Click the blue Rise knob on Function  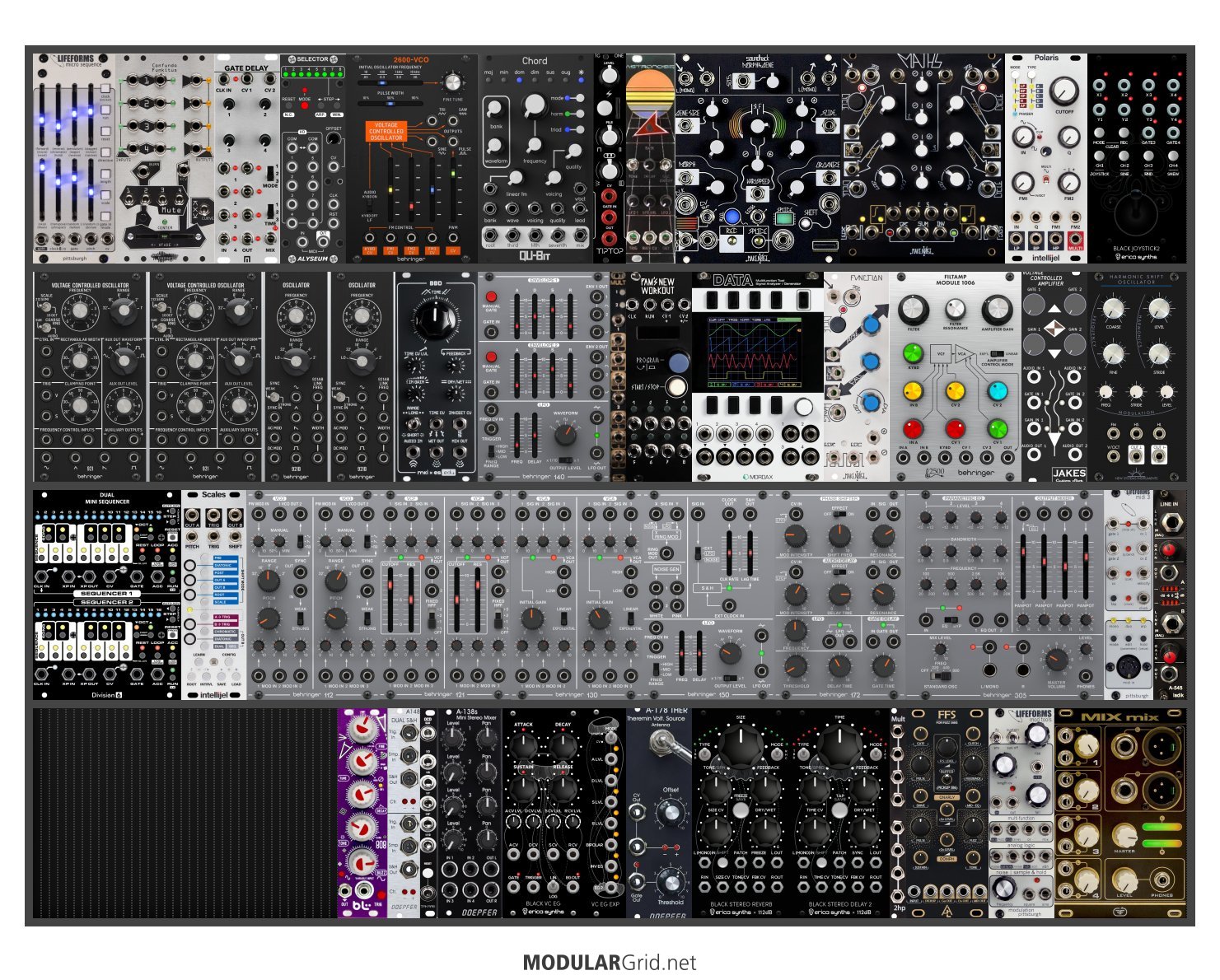(871, 324)
